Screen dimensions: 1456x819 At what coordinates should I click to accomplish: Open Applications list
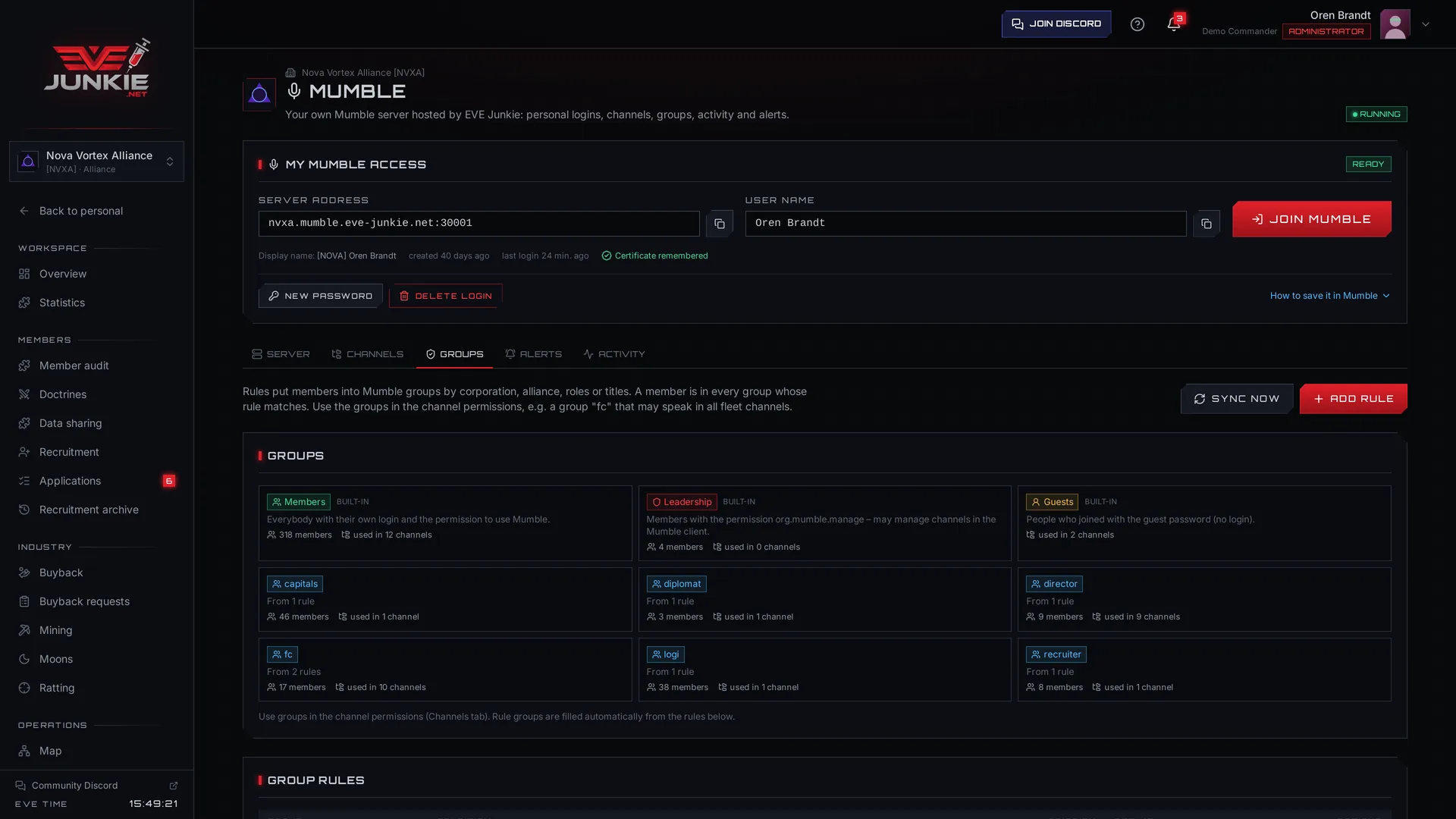coord(96,481)
